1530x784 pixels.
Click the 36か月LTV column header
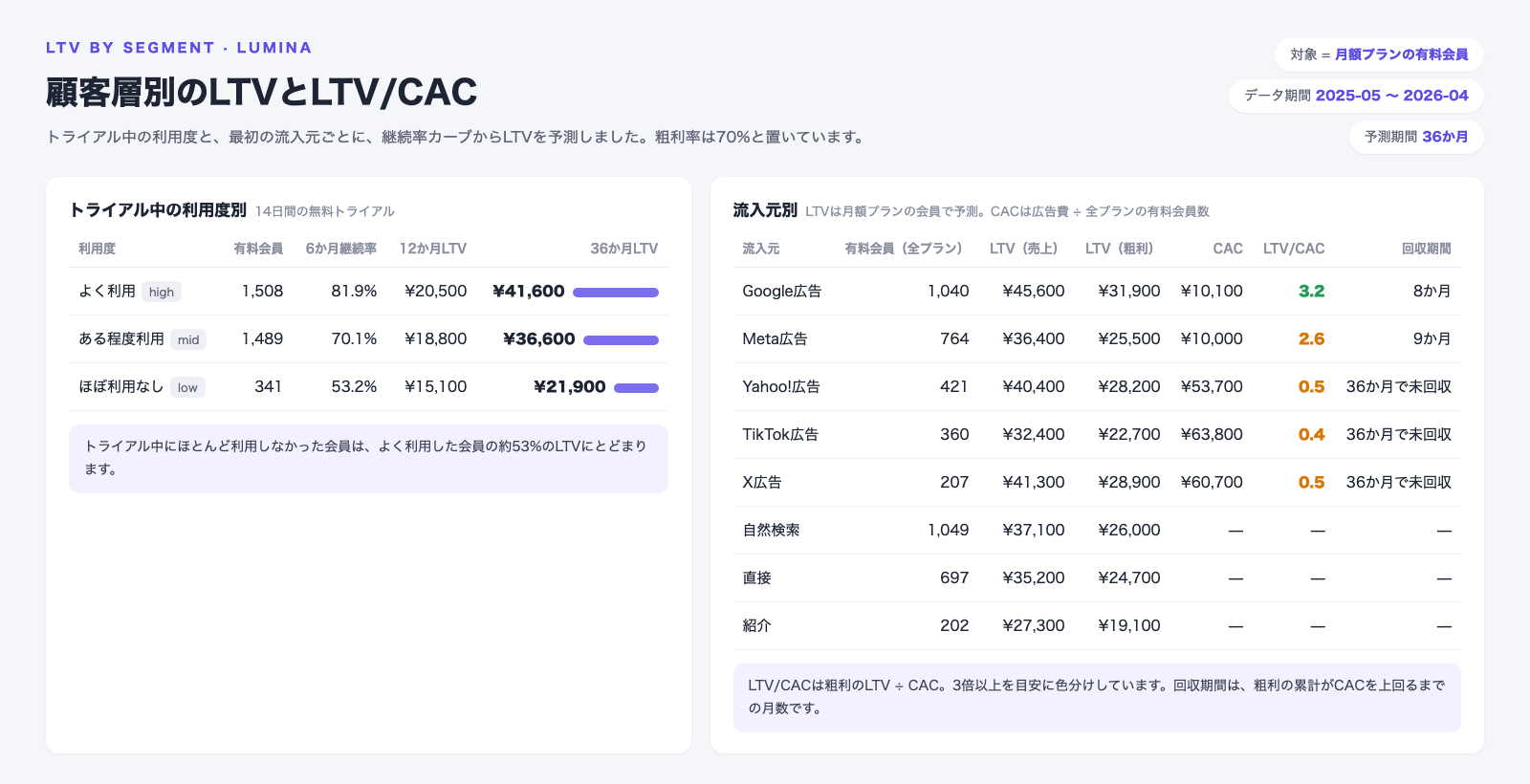[x=624, y=249]
